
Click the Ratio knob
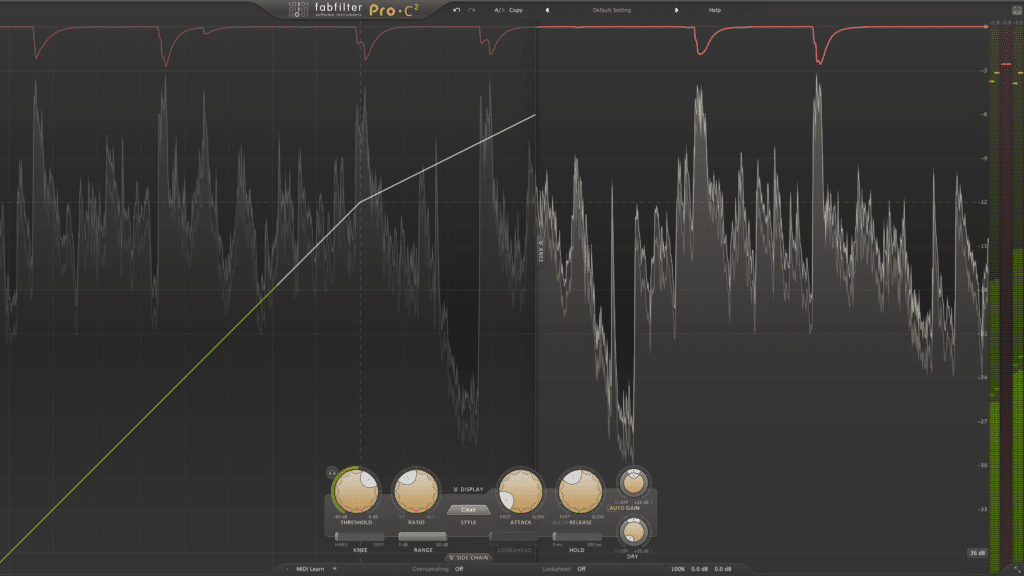point(416,491)
